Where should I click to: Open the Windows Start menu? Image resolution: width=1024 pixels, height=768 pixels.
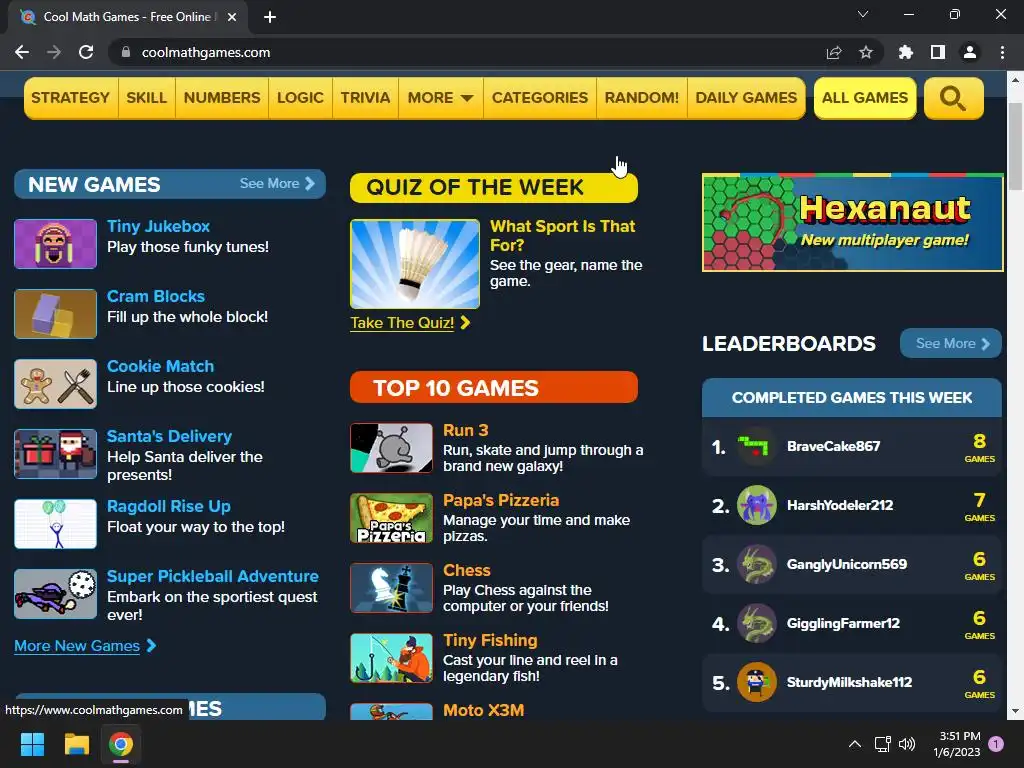[x=32, y=744]
